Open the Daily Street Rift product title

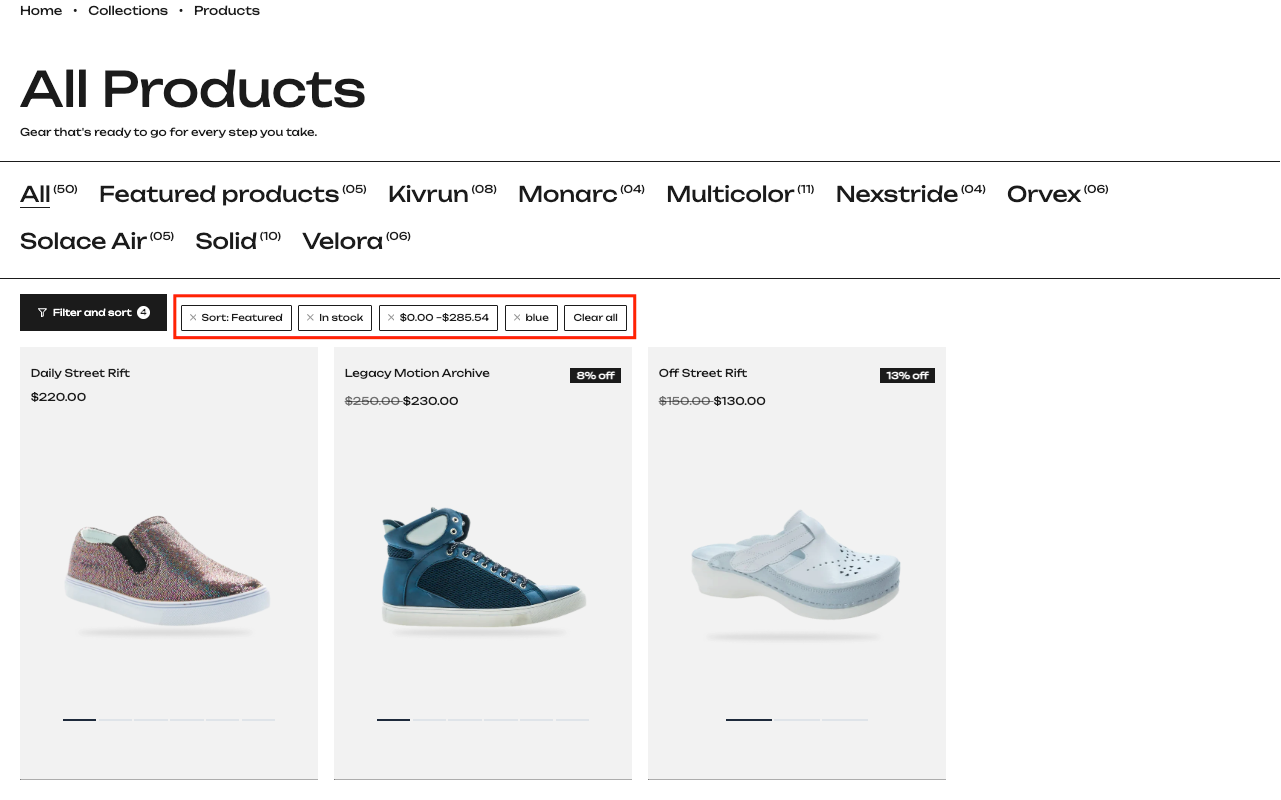pos(80,373)
